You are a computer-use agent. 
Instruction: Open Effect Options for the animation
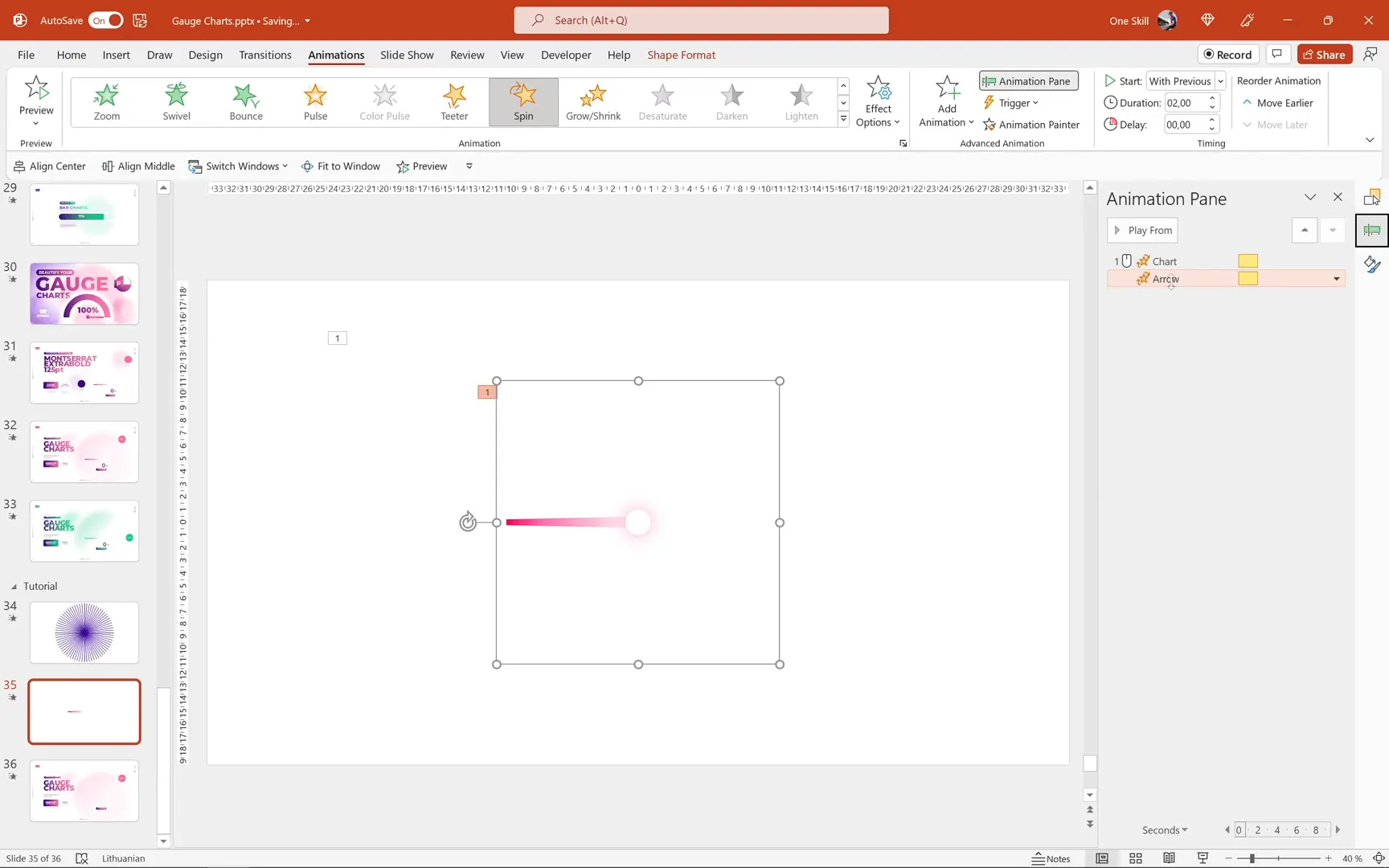tap(878, 101)
